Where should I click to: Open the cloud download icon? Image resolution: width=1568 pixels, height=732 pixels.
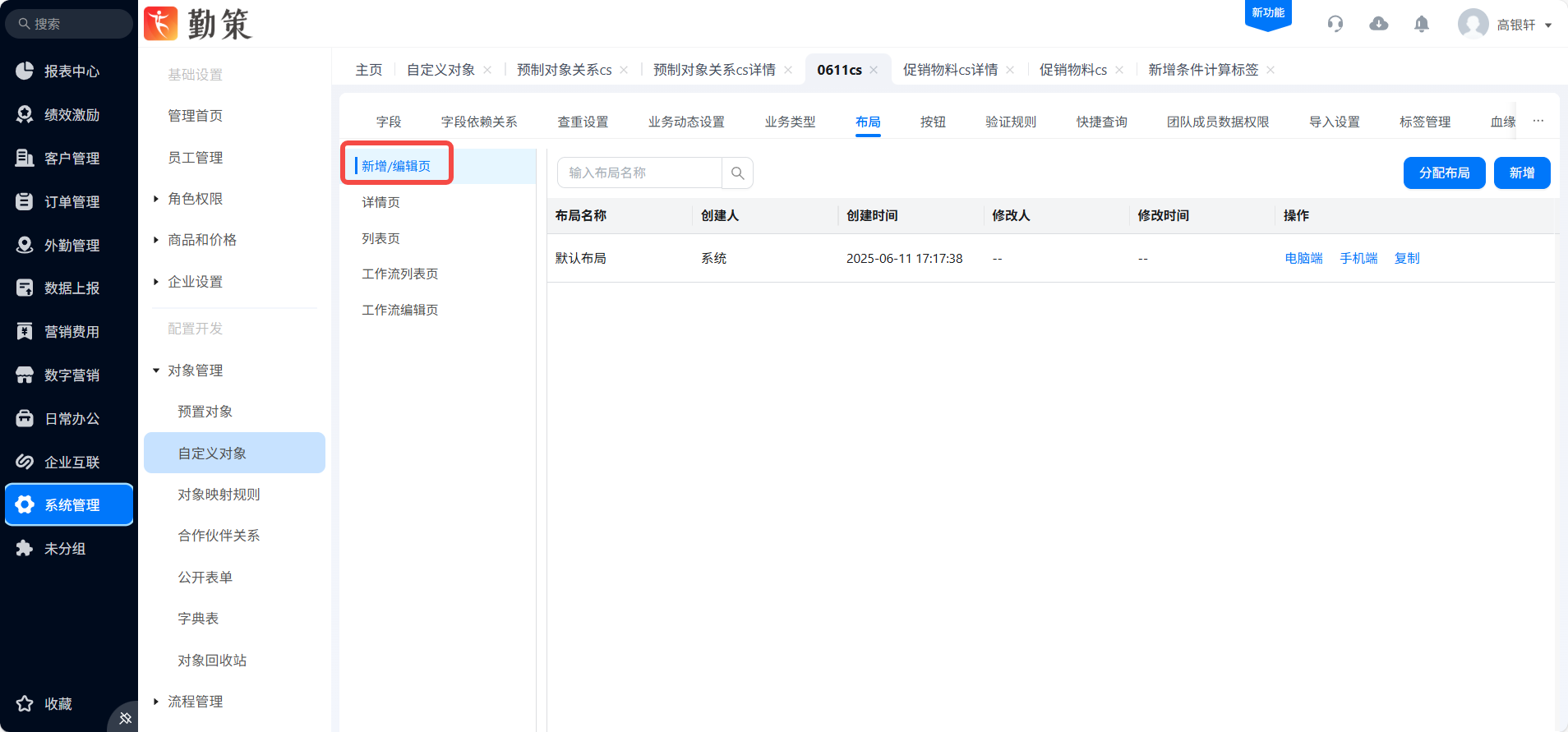1379,24
